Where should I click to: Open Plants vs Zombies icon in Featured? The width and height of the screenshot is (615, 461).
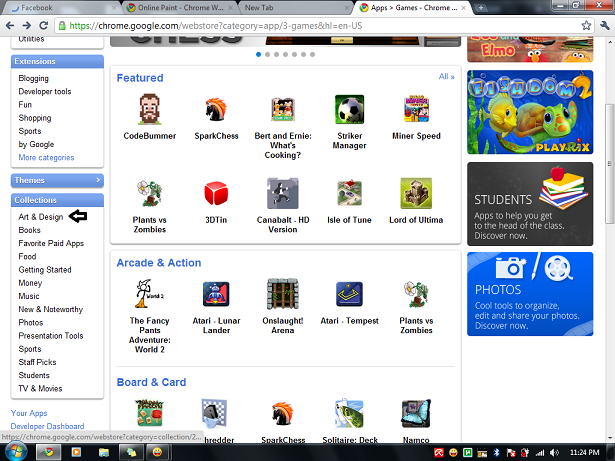pyautogui.click(x=149, y=193)
